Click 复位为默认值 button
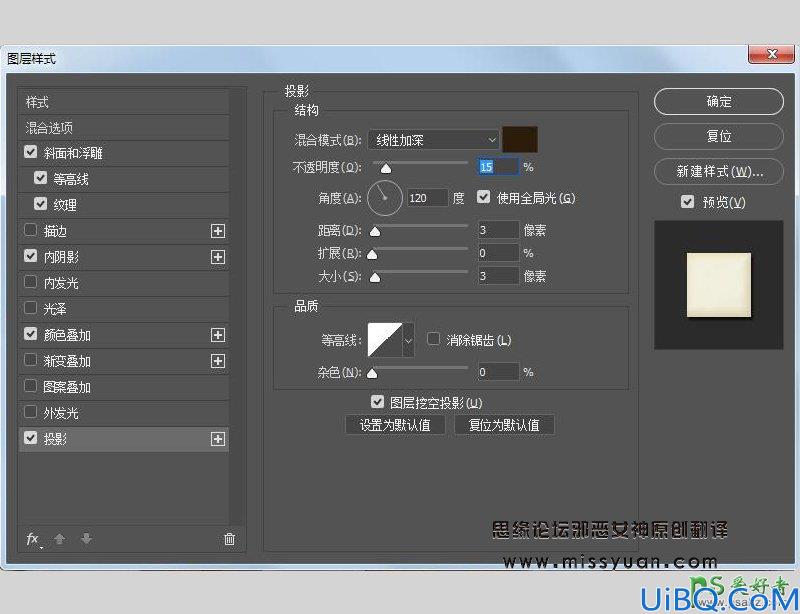Screen dimensions: 800x614 (x=504, y=425)
